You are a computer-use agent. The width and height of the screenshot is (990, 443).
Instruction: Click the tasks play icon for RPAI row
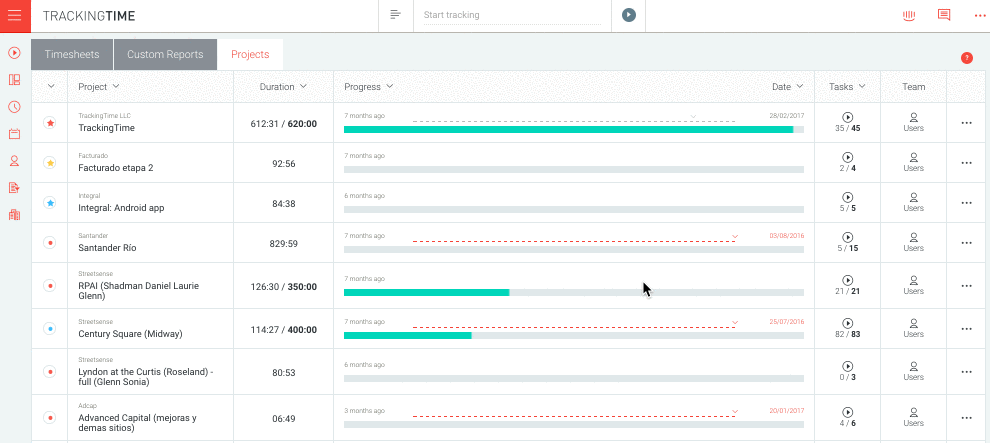click(x=848, y=280)
